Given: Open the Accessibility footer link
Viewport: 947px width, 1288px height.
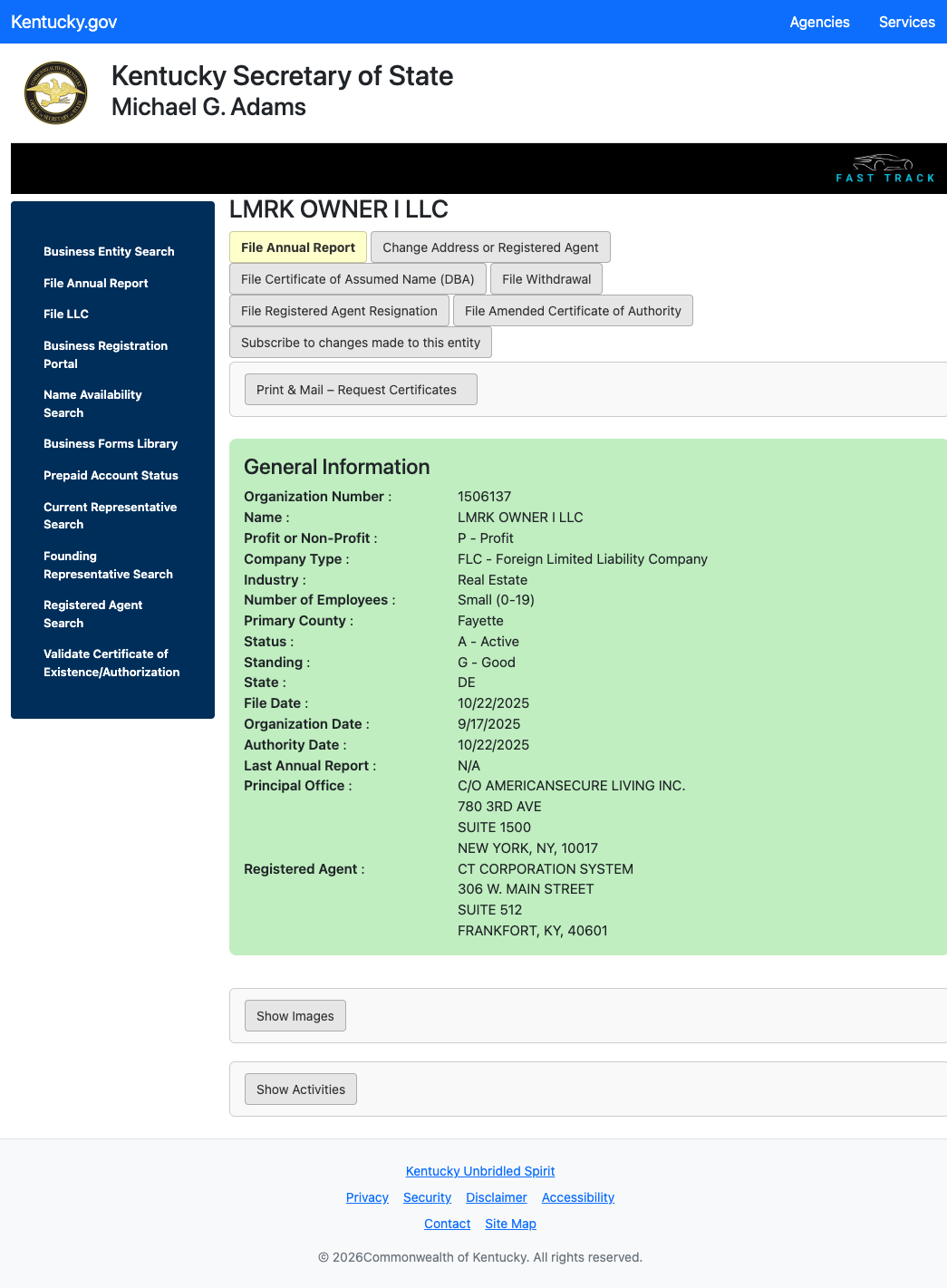Looking at the screenshot, I should pyautogui.click(x=578, y=1197).
